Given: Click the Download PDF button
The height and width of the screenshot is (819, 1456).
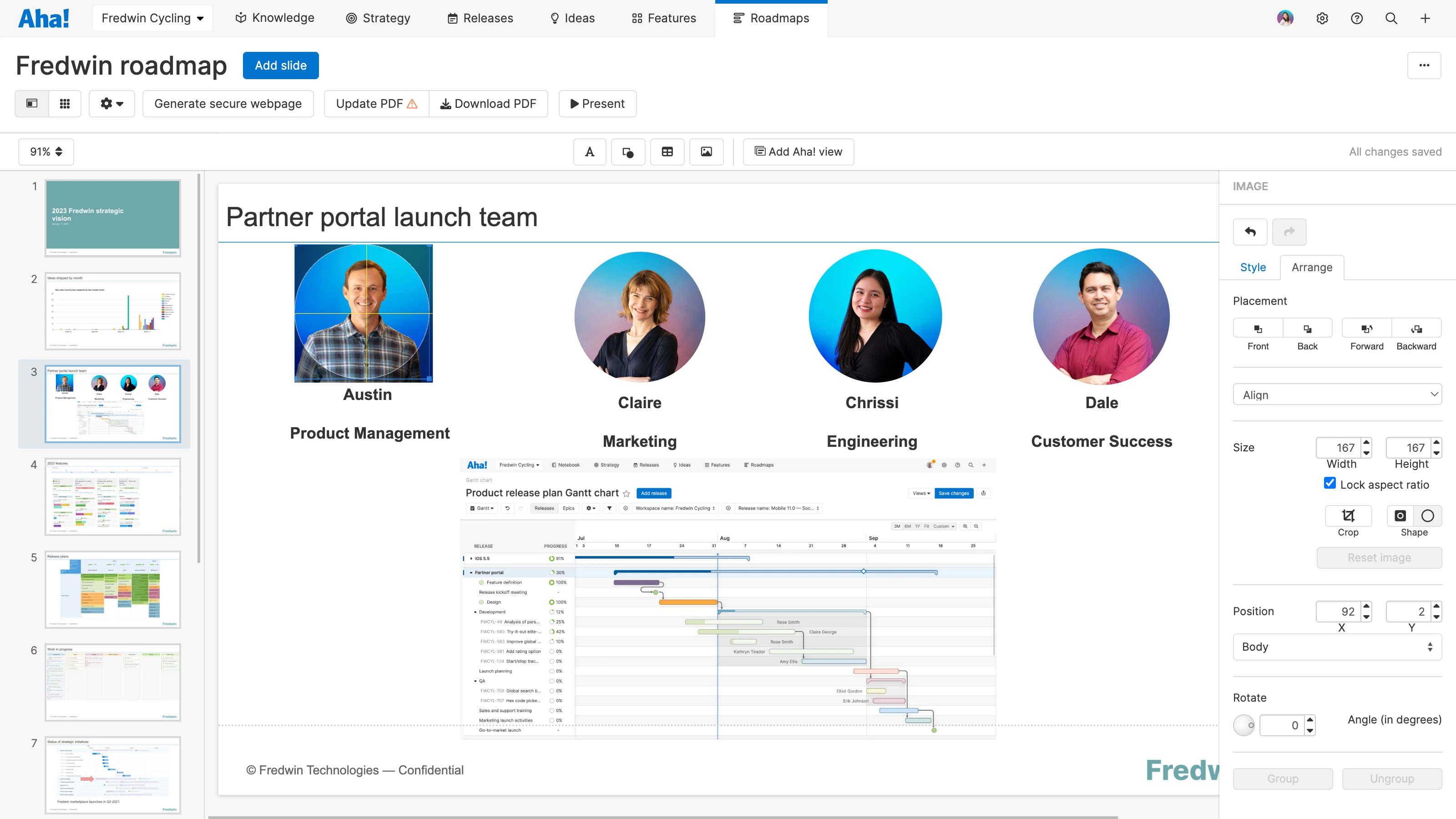Looking at the screenshot, I should (488, 103).
